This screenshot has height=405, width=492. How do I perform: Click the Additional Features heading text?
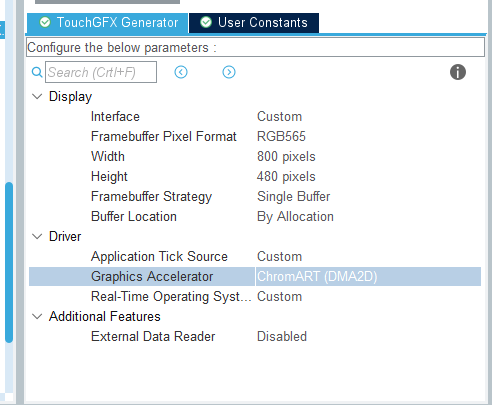[x=105, y=317]
